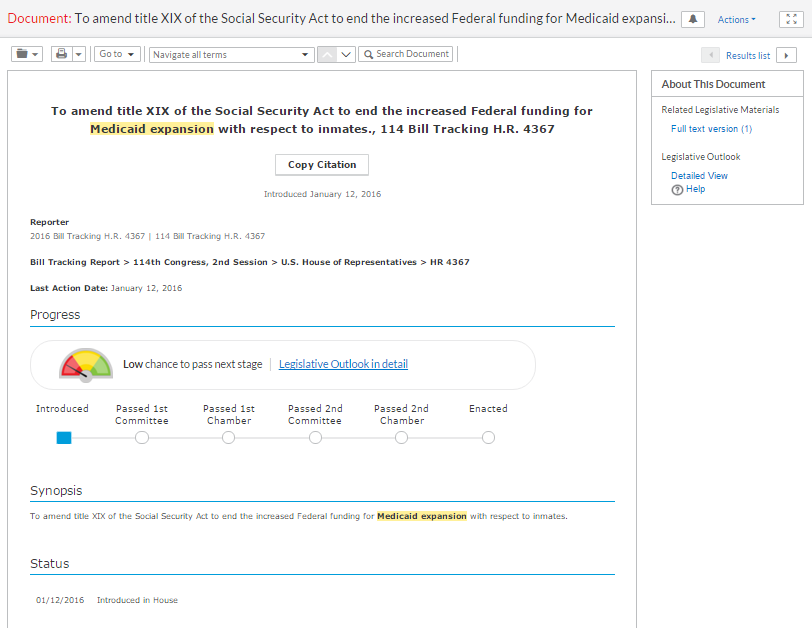The image size is (812, 628).
Task: Click the alert bell icon
Action: (692, 20)
